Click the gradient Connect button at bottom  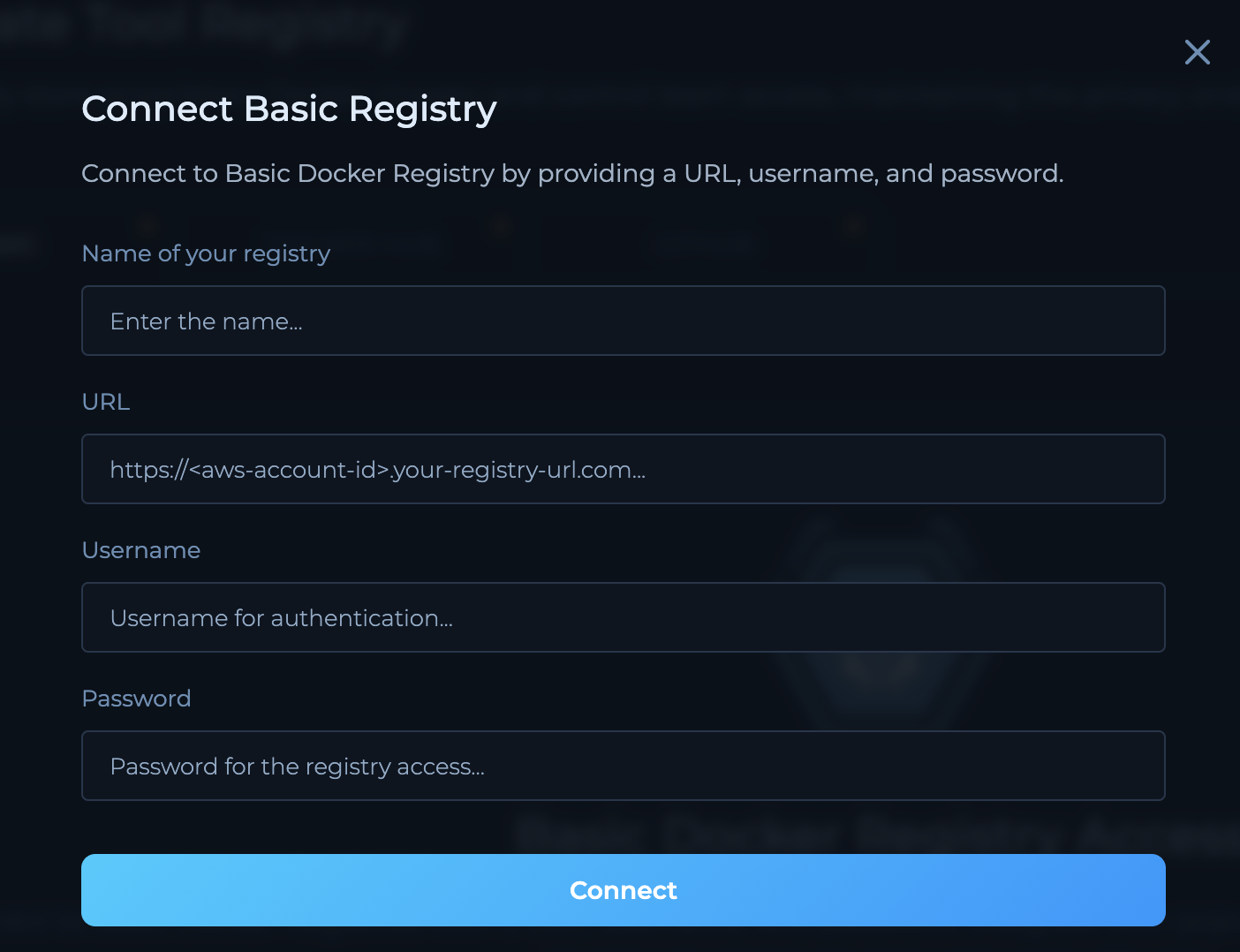click(x=623, y=890)
